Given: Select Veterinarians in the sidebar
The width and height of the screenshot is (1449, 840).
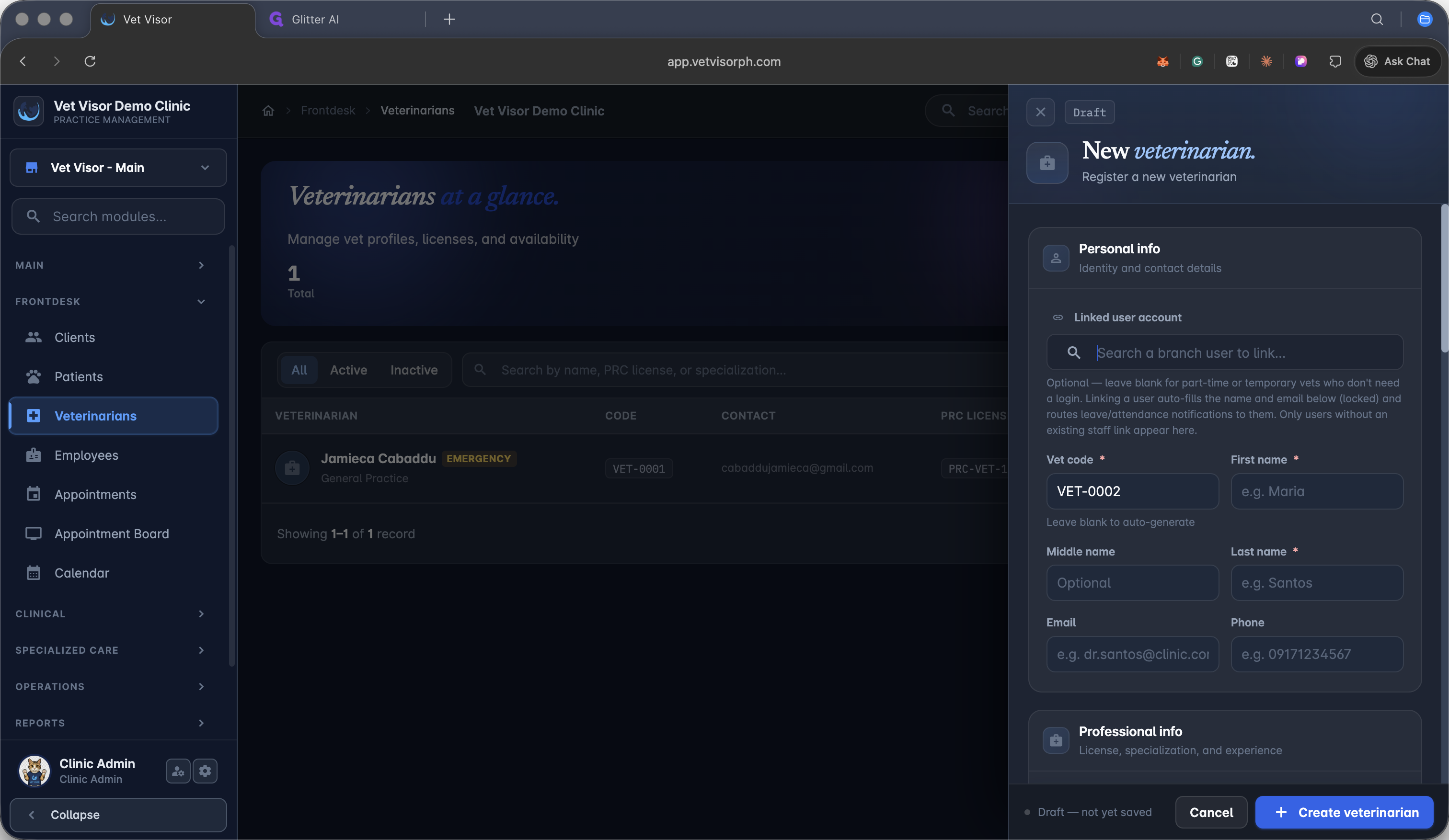Looking at the screenshot, I should click(x=114, y=416).
